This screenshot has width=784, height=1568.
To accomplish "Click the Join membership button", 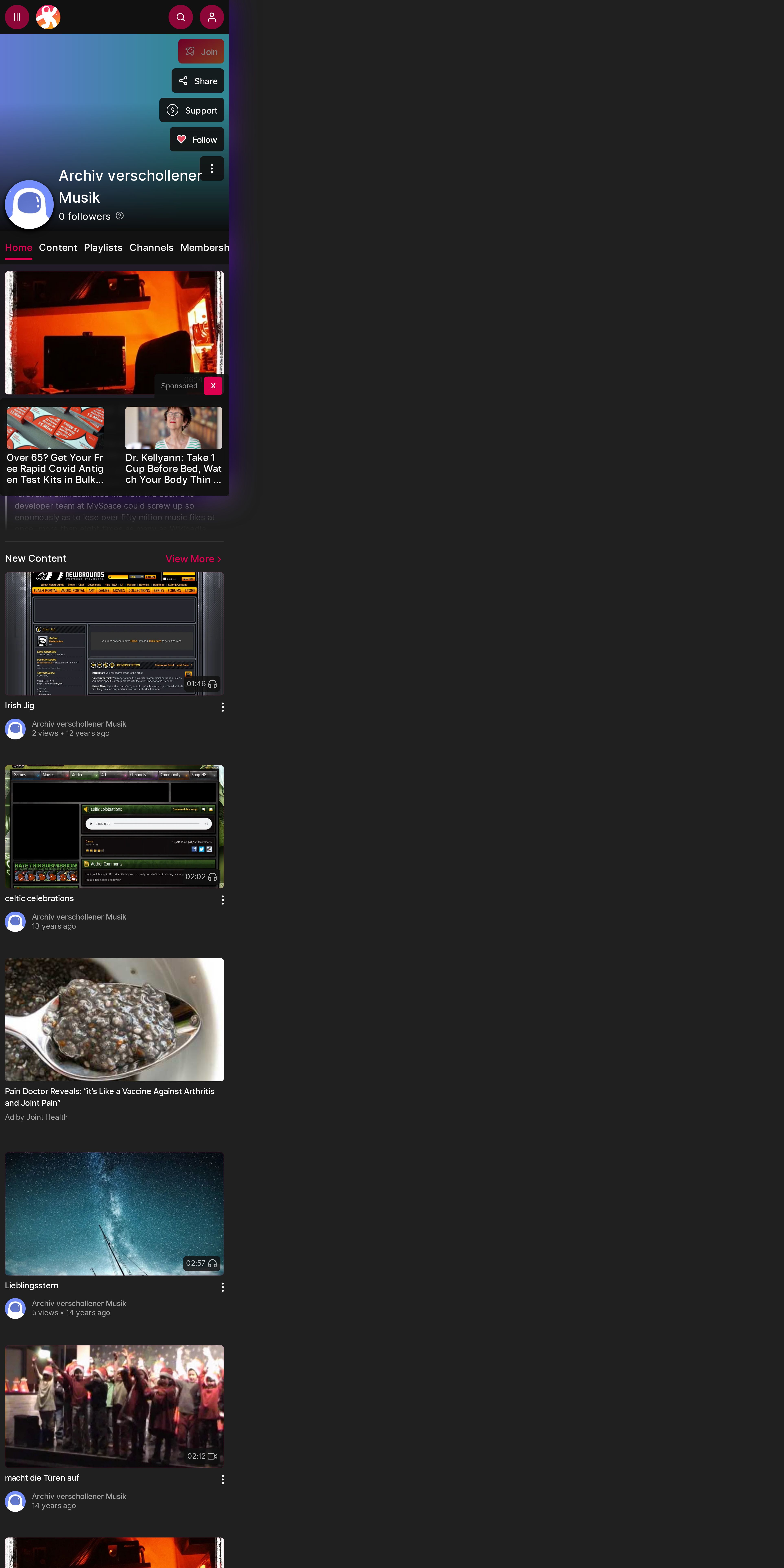I will 201,52.
